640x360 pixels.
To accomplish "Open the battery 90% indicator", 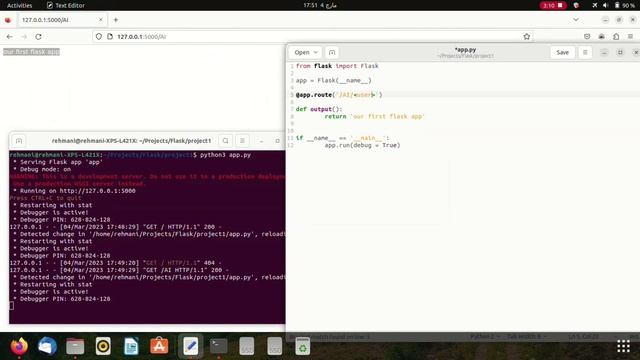I will [625, 5].
